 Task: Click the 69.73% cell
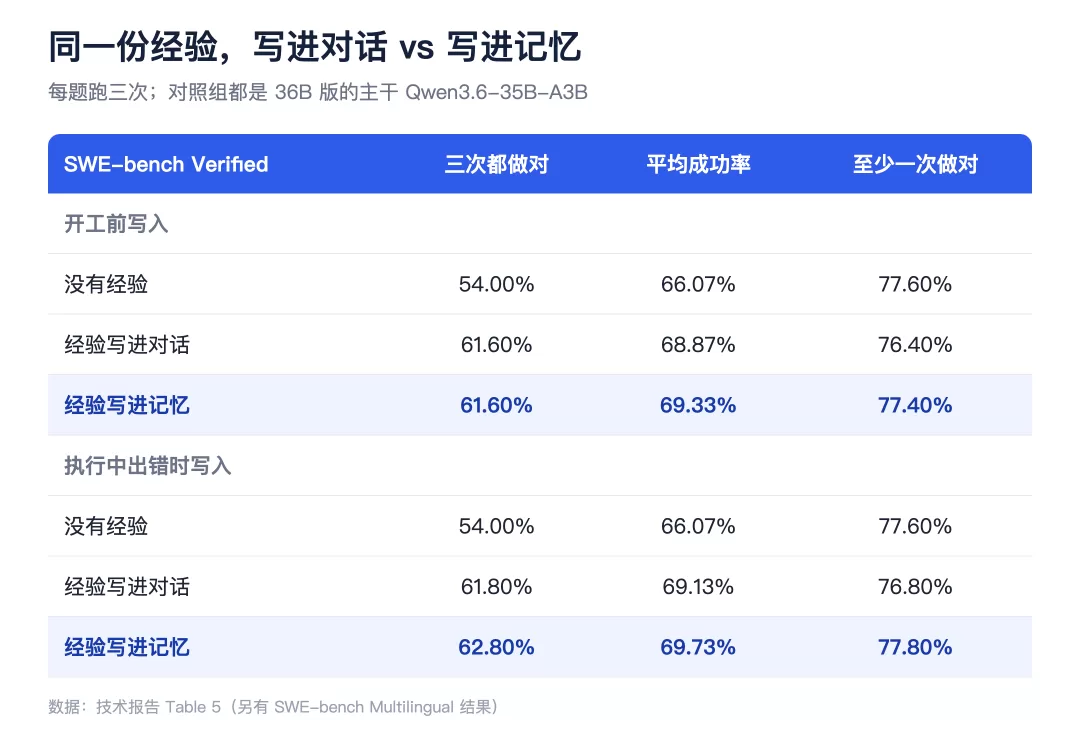[x=698, y=647]
